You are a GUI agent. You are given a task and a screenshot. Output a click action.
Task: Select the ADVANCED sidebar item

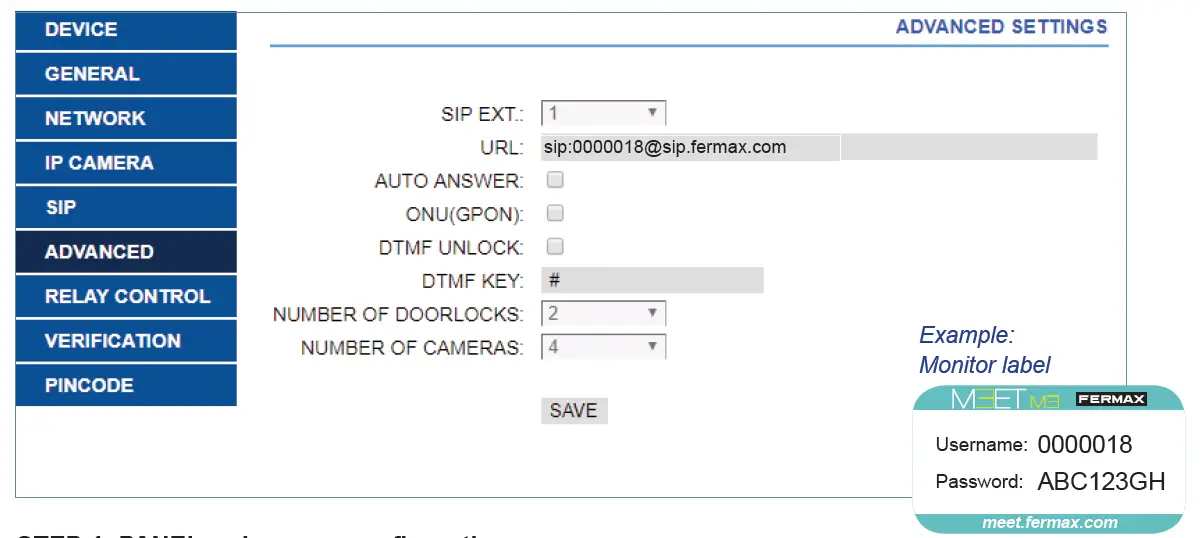tap(126, 252)
